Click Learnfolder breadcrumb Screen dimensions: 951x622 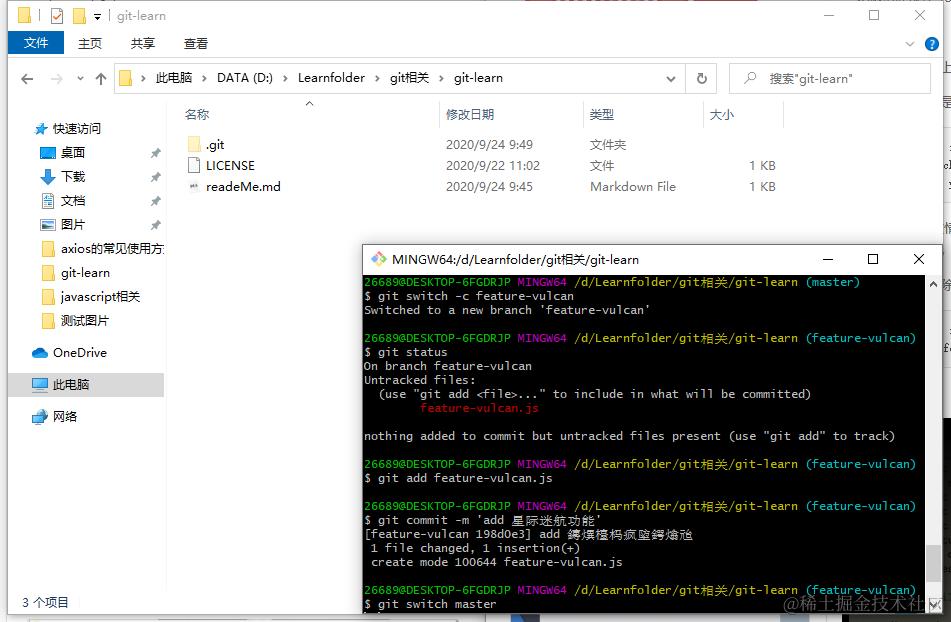(331, 78)
